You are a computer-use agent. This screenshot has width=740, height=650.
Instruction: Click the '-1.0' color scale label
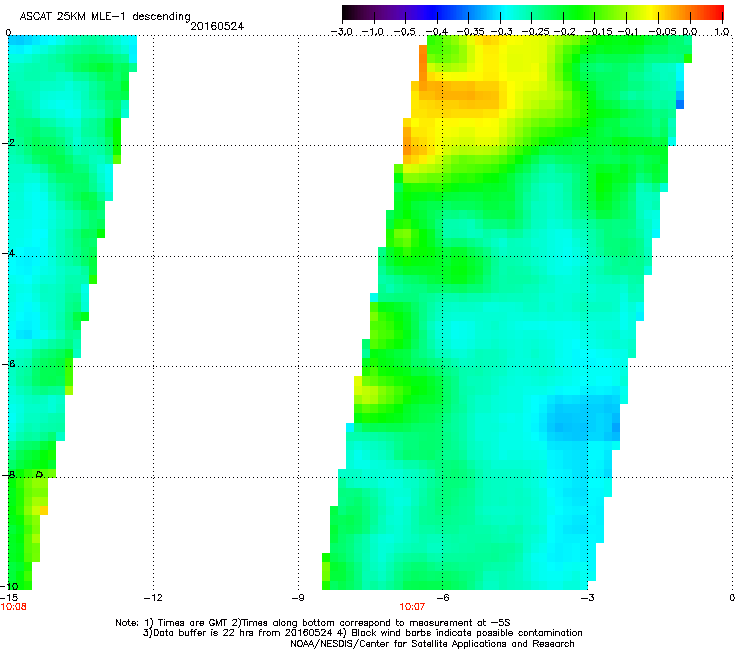[373, 32]
